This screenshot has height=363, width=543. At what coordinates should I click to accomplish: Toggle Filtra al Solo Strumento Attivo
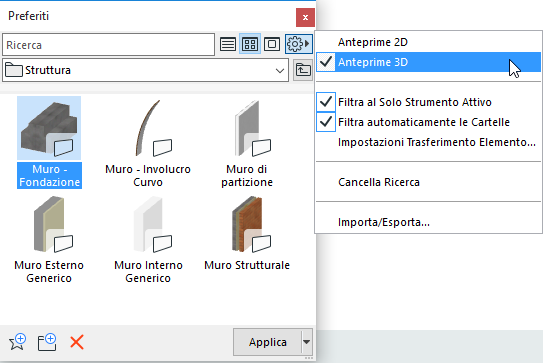428,102
